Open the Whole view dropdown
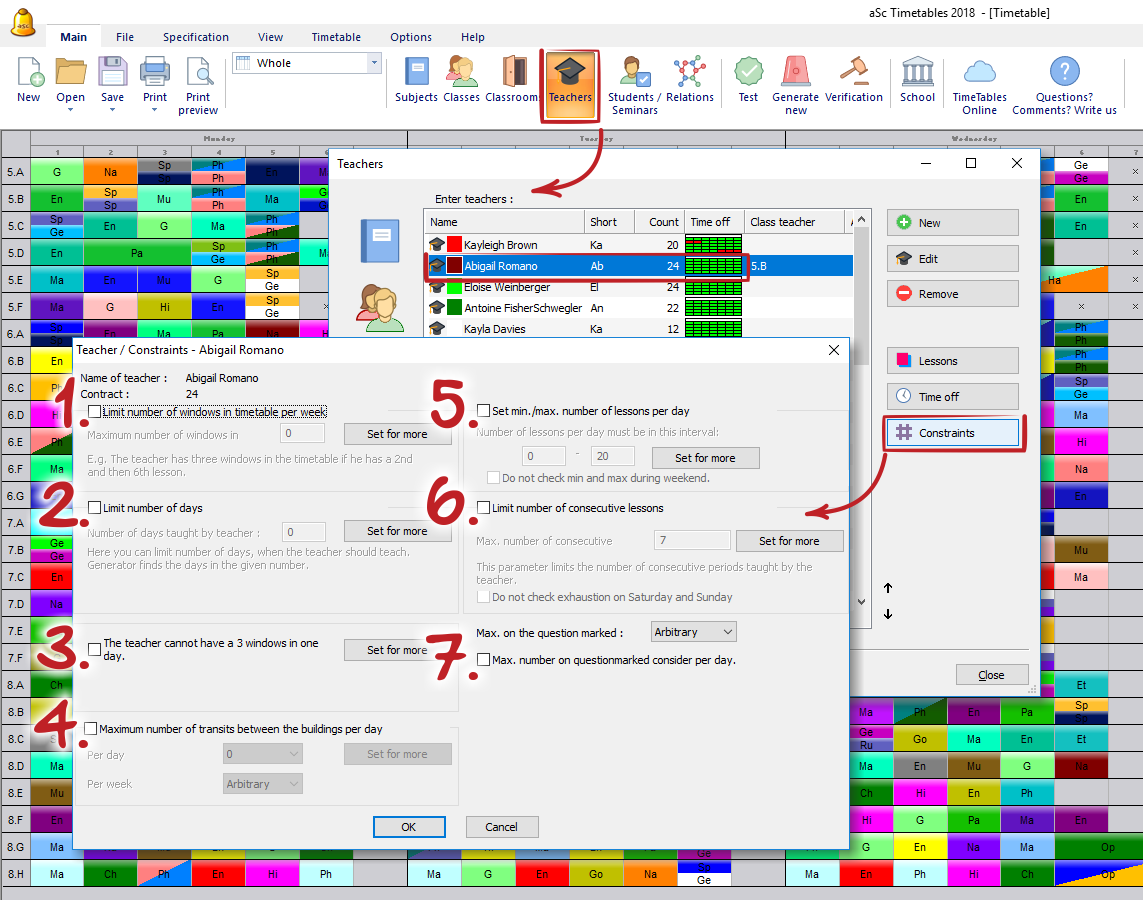 pos(374,63)
